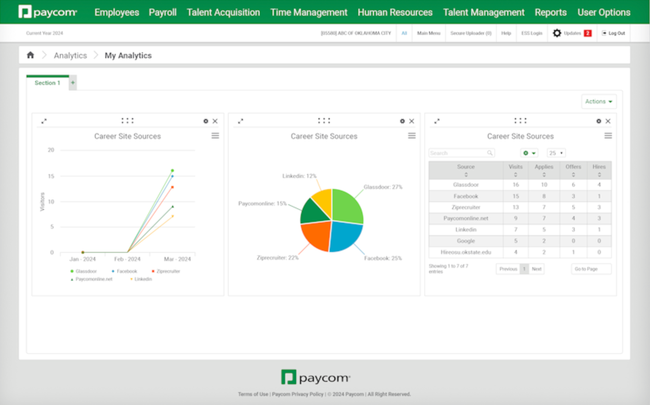Select the blue Facebook pie slice
The height and width of the screenshot is (405, 650).
pyautogui.click(x=346, y=235)
